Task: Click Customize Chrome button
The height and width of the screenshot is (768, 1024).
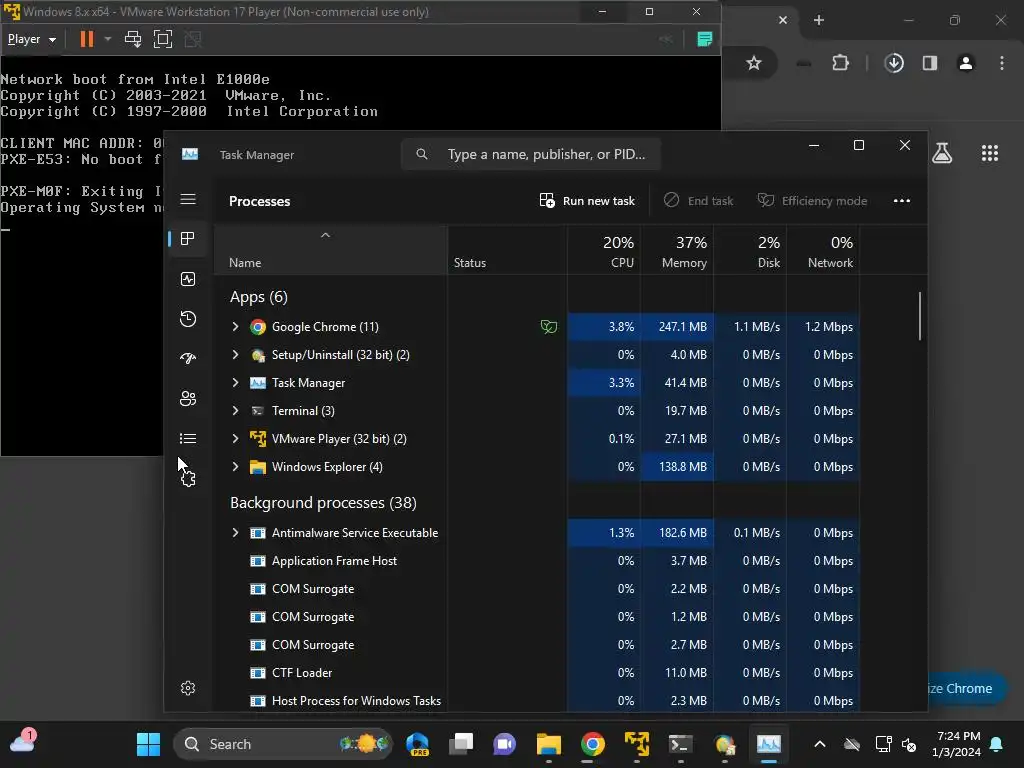Action: pyautogui.click(x=965, y=688)
